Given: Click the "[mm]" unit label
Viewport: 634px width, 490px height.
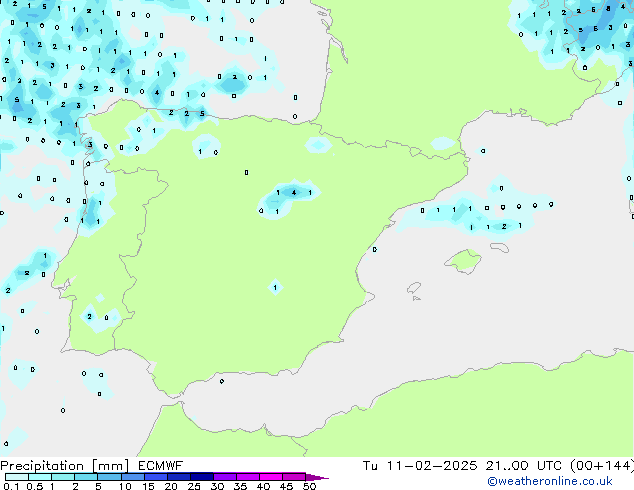Looking at the screenshot, I should pos(110,466).
